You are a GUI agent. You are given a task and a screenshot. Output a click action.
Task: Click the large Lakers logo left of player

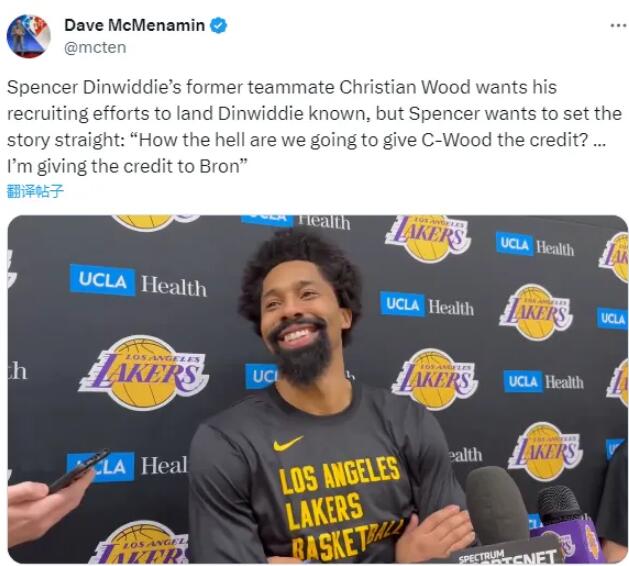[144, 373]
